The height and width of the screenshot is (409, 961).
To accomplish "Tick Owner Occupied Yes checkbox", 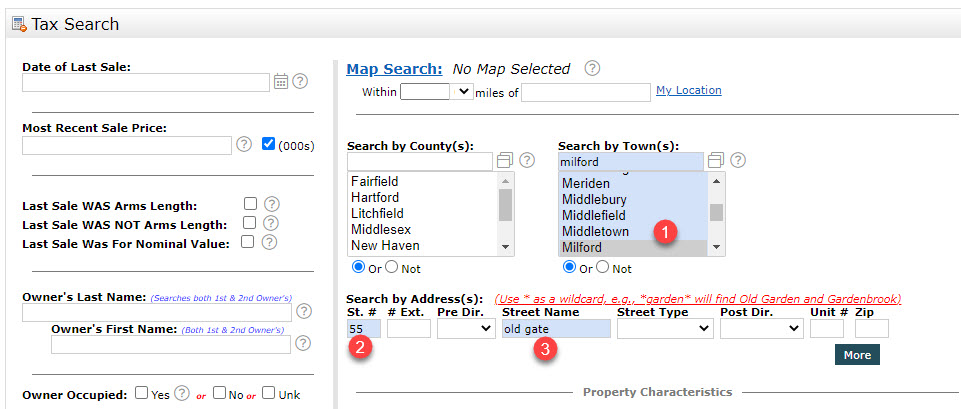I will coord(142,394).
